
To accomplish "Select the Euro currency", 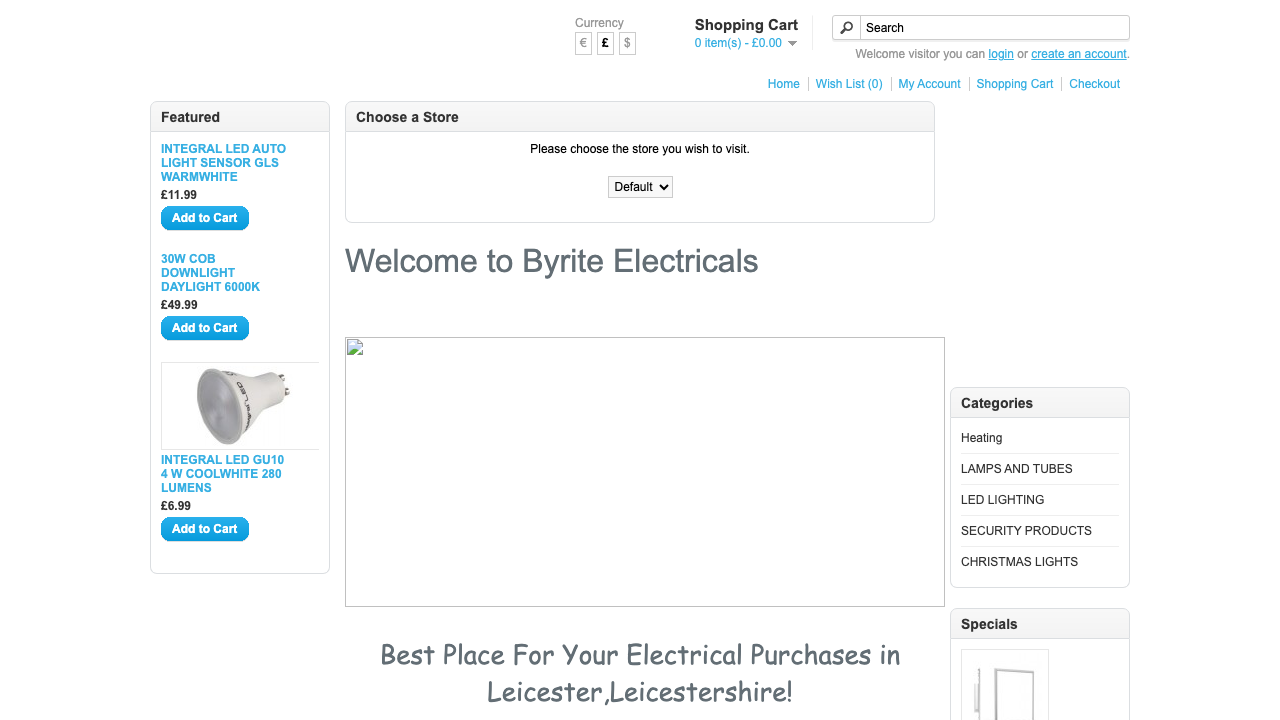I will (583, 43).
